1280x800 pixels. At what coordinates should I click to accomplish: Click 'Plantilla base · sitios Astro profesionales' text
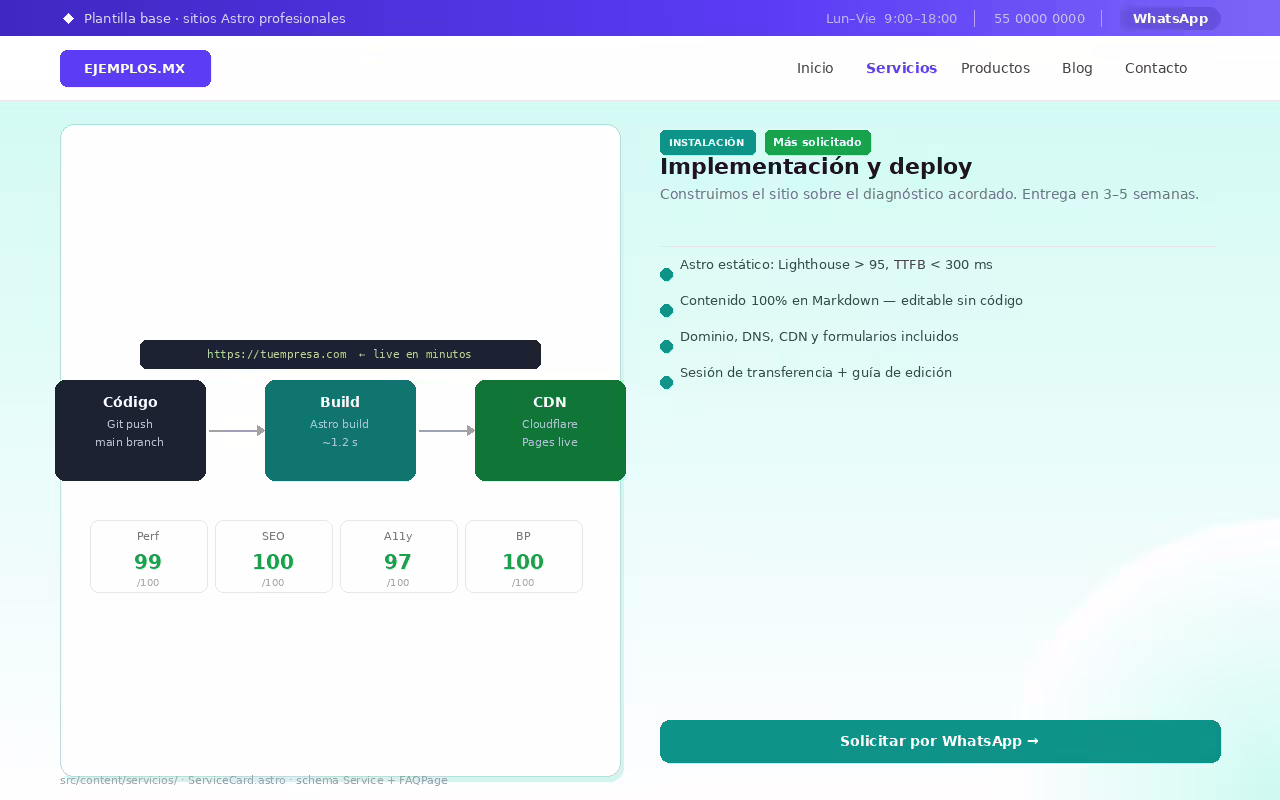click(x=215, y=18)
